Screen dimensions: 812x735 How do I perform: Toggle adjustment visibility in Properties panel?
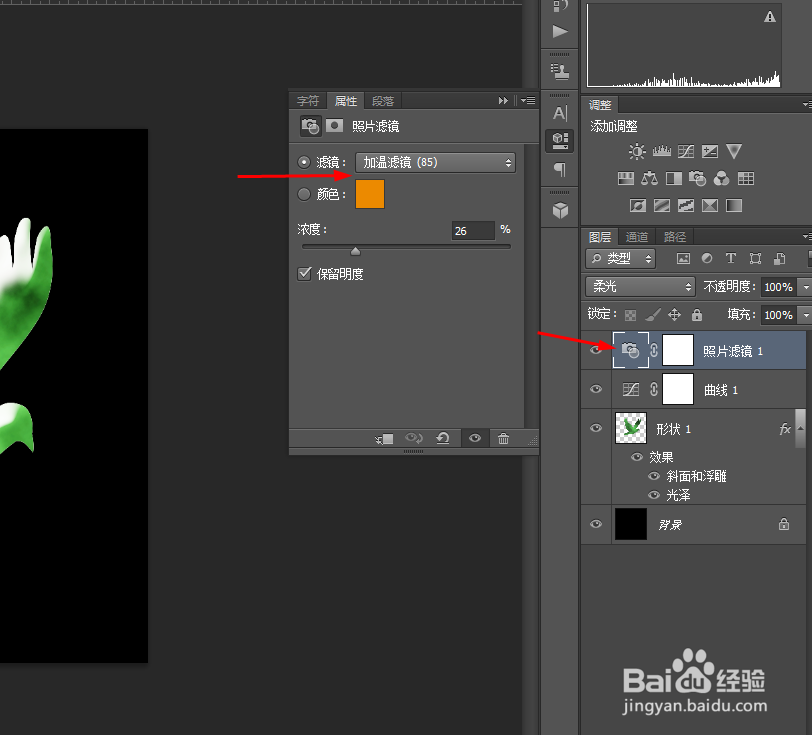coord(475,439)
